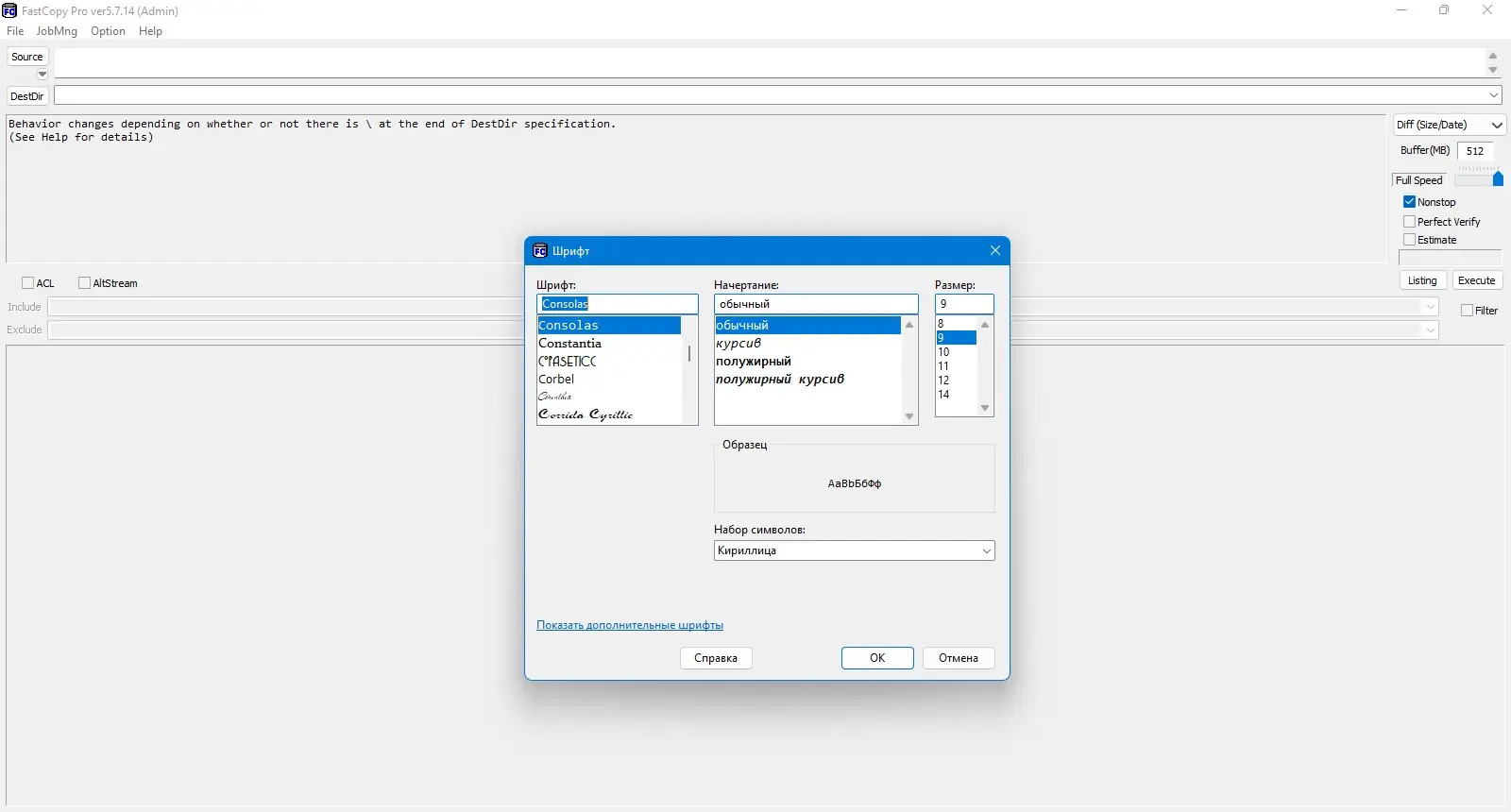Toggle the ACL checkbox

[x=27, y=283]
